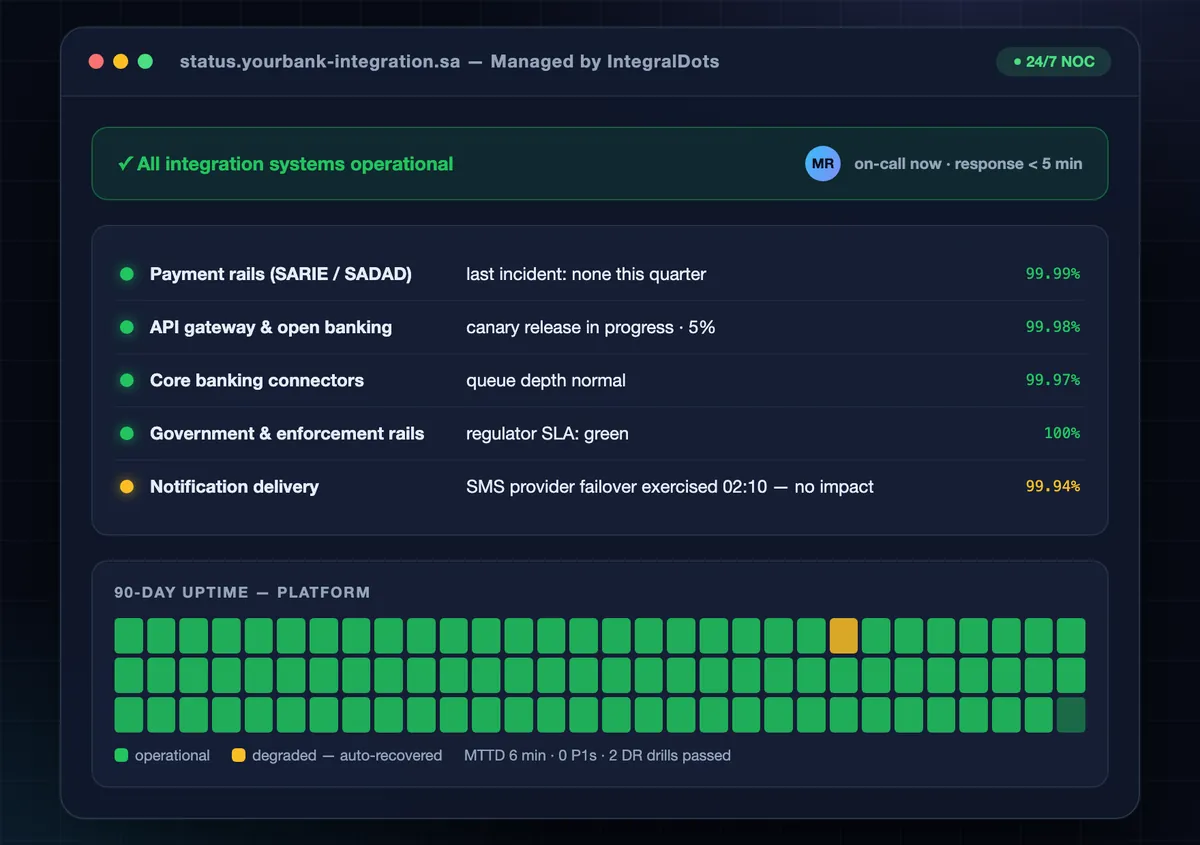The height and width of the screenshot is (845, 1200).
Task: Click the status.yourbank-integration.sa title text
Action: pyautogui.click(x=320, y=61)
